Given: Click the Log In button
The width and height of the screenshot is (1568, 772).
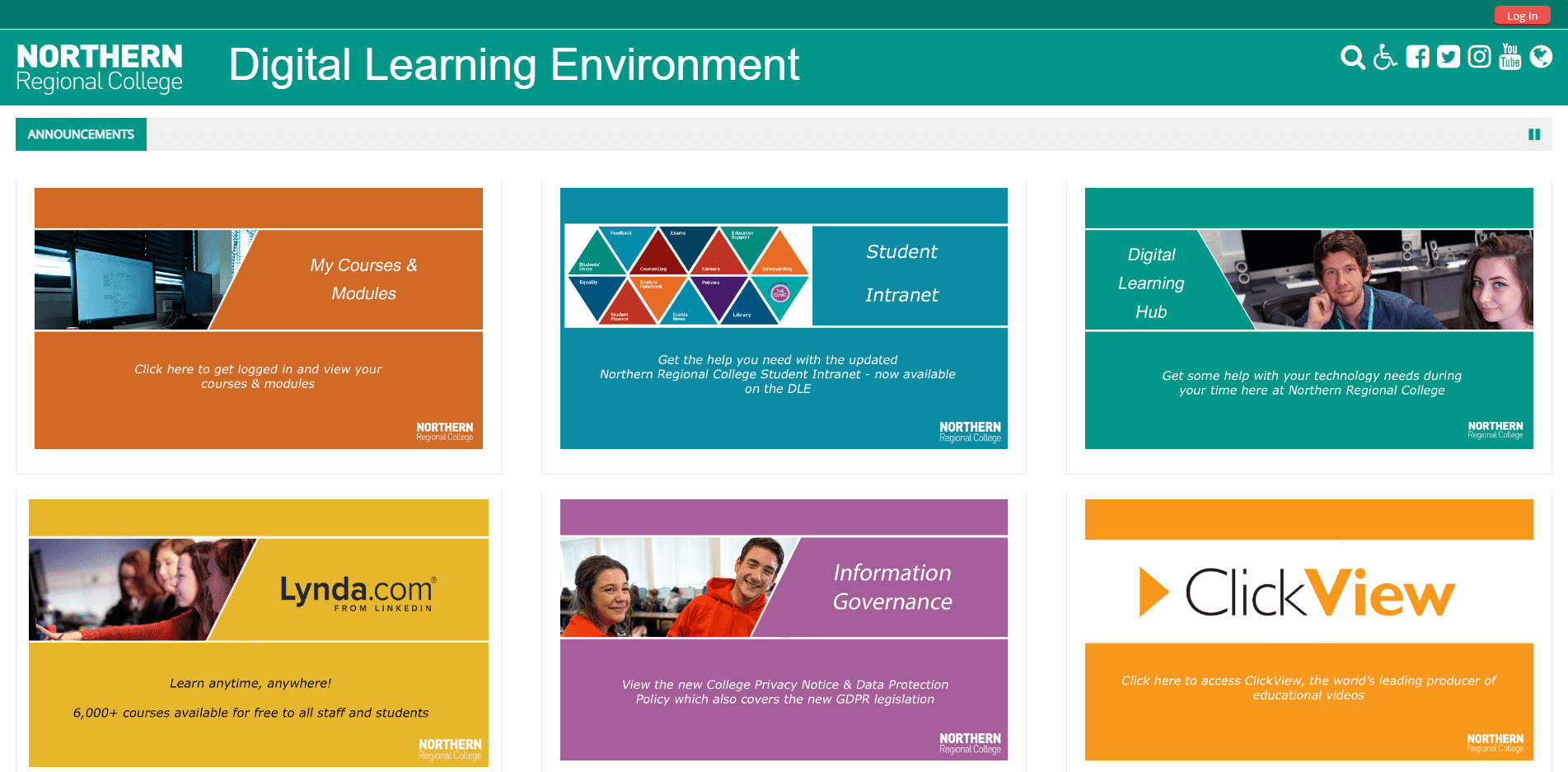Looking at the screenshot, I should click(1522, 16).
